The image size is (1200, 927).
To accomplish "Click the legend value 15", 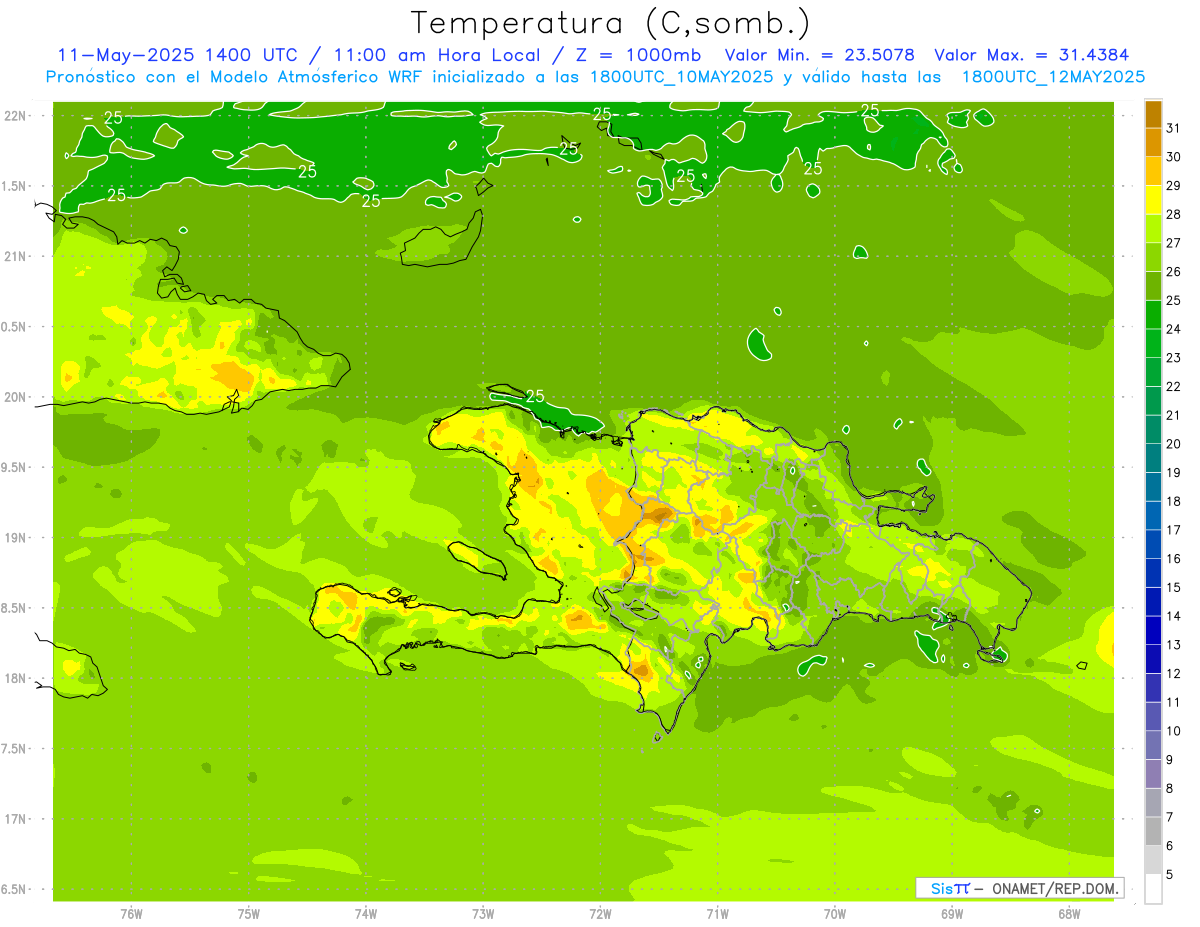I will tap(1173, 588).
